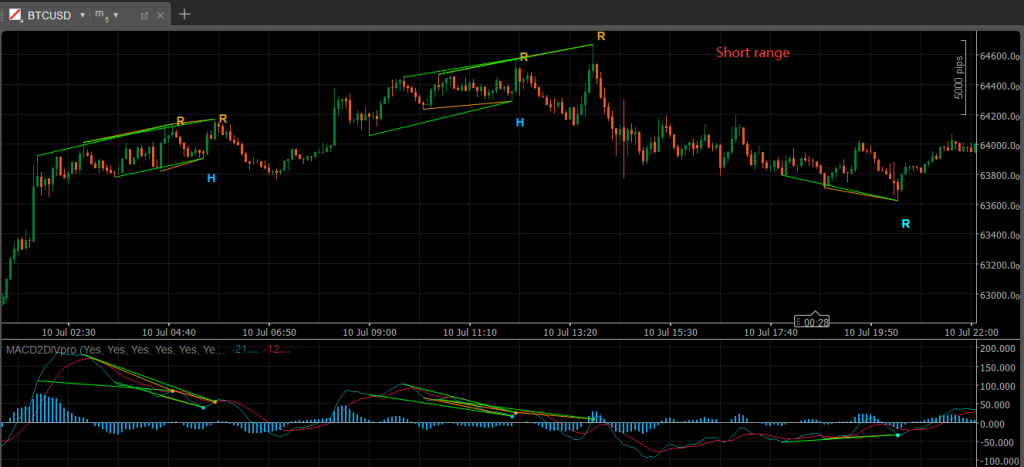The width and height of the screenshot is (1024, 467).
Task: Click the 10 Jul 15:30 time label
Action: point(671,332)
